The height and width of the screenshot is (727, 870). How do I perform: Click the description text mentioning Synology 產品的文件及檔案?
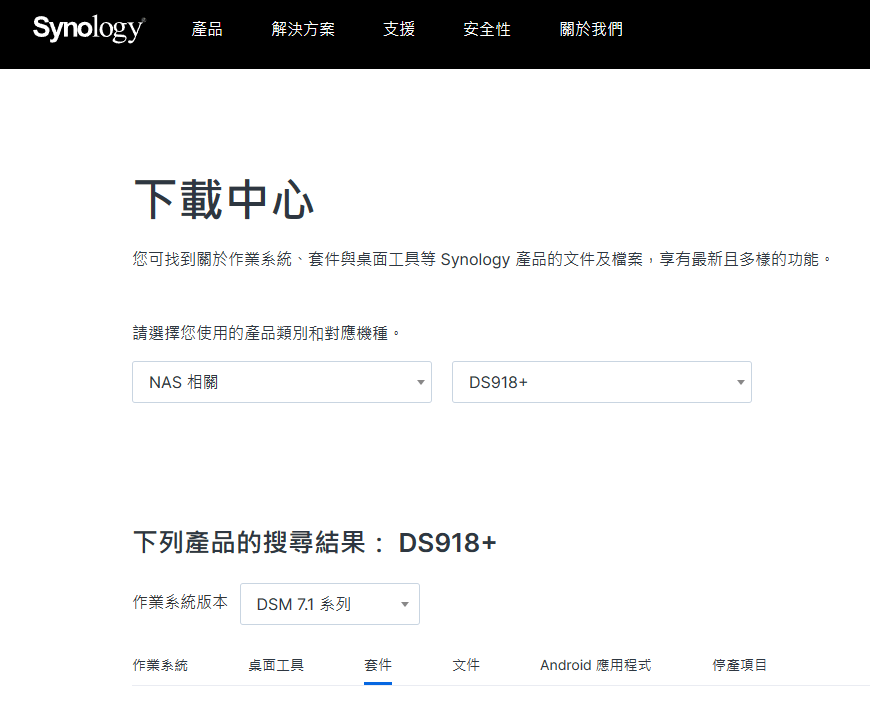click(482, 259)
